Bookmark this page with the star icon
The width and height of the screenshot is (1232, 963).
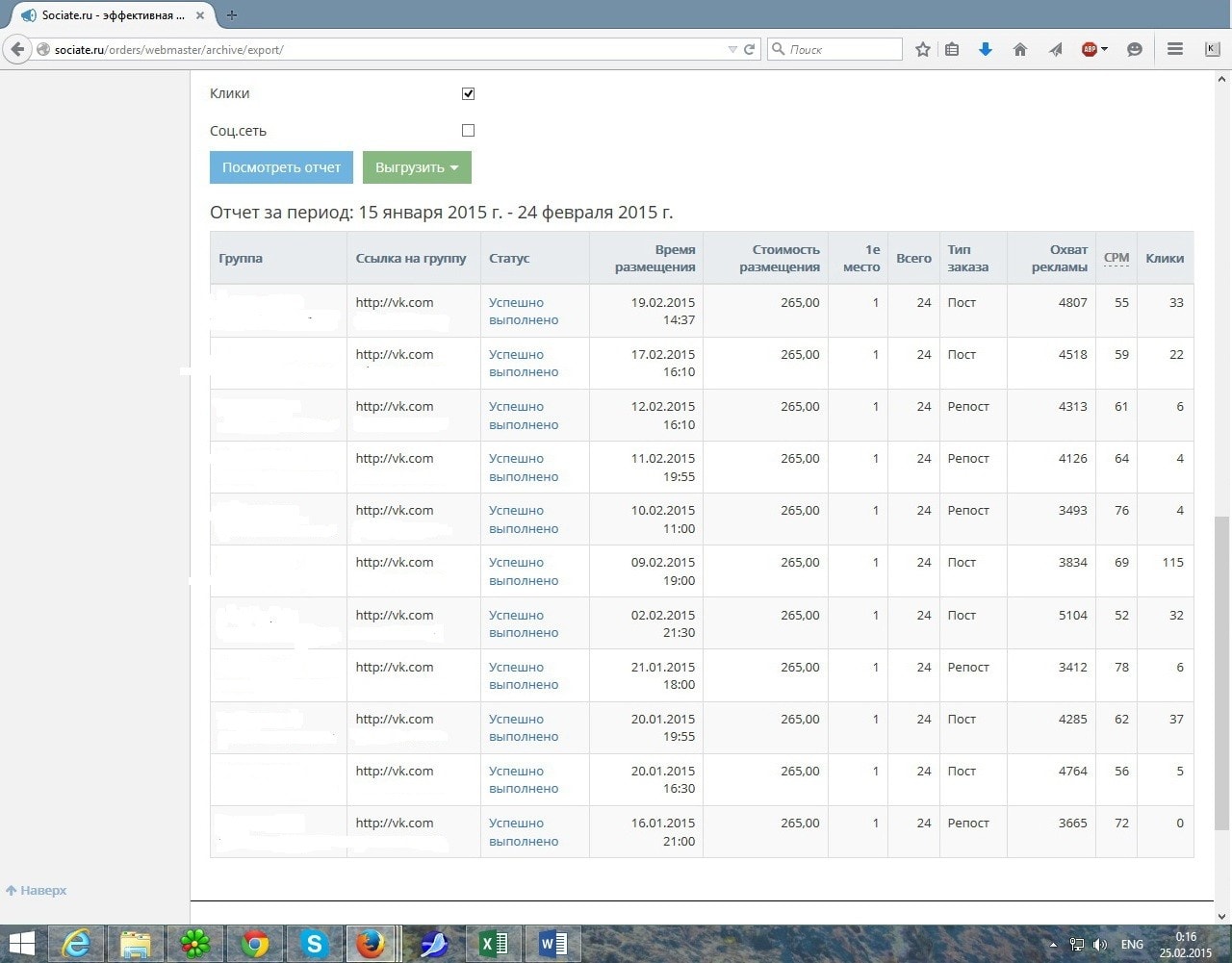pos(922,49)
